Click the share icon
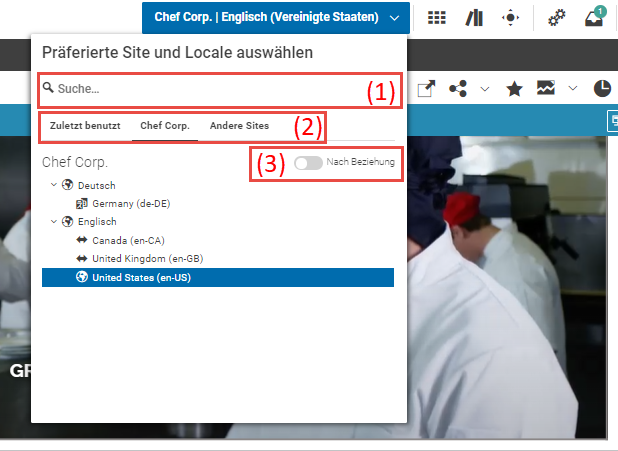 click(x=458, y=88)
